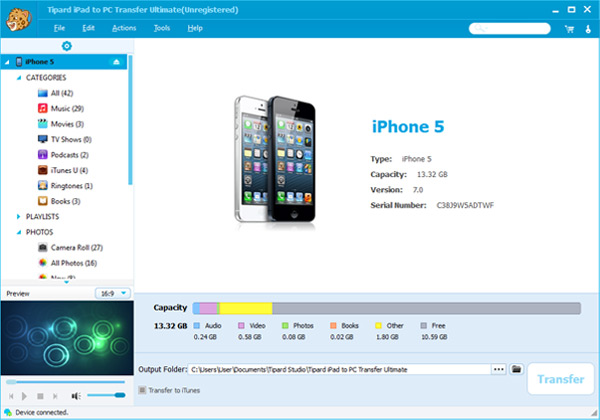Click the Capacity value 13.32 GB
Image resolution: width=600 pixels, height=420 pixels.
tap(432, 174)
